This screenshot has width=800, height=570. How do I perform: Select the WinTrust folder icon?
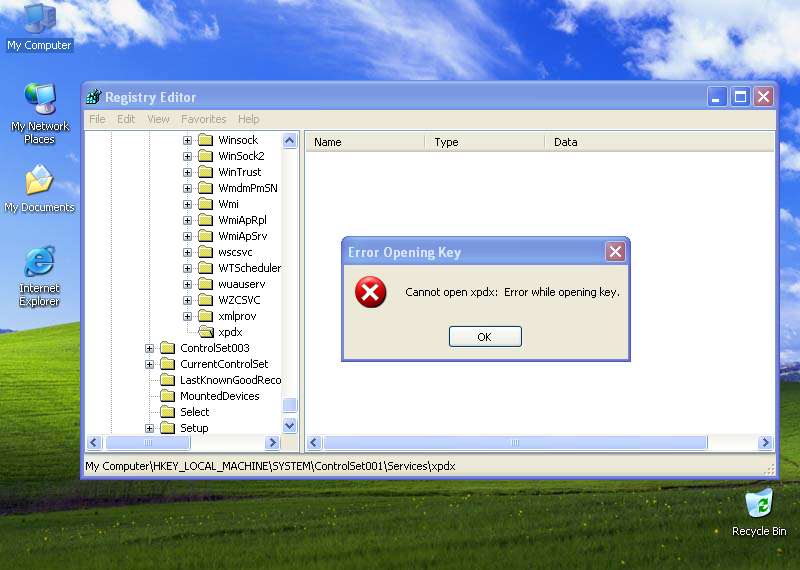(x=206, y=172)
